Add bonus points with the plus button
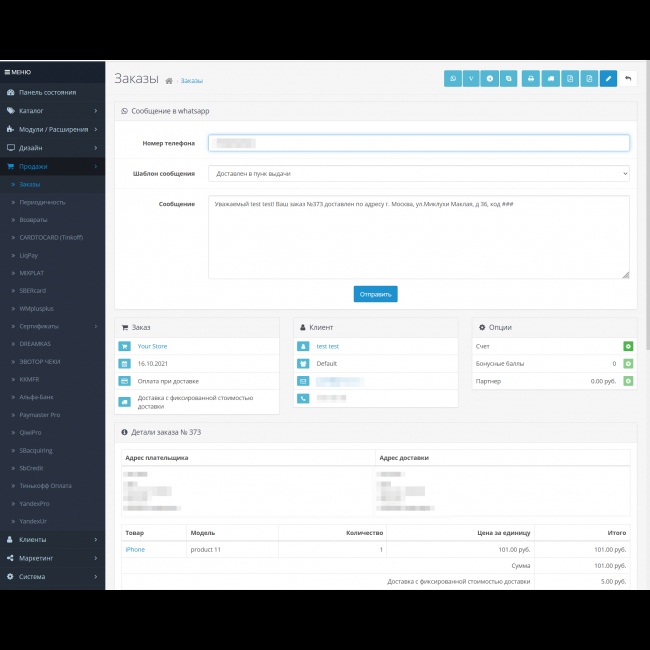The height and width of the screenshot is (650, 650). [628, 364]
